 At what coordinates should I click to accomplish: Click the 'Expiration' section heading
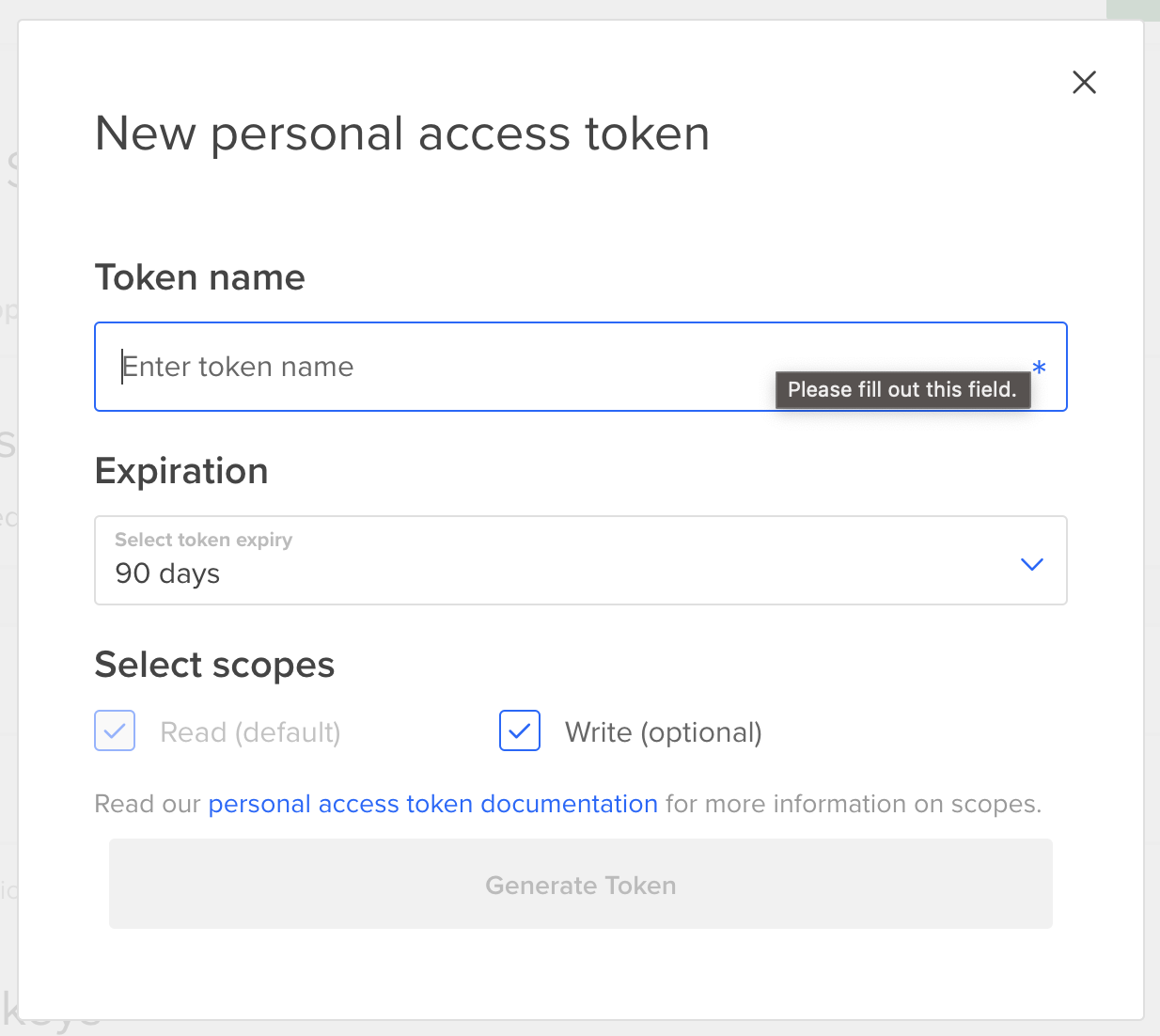coord(180,471)
